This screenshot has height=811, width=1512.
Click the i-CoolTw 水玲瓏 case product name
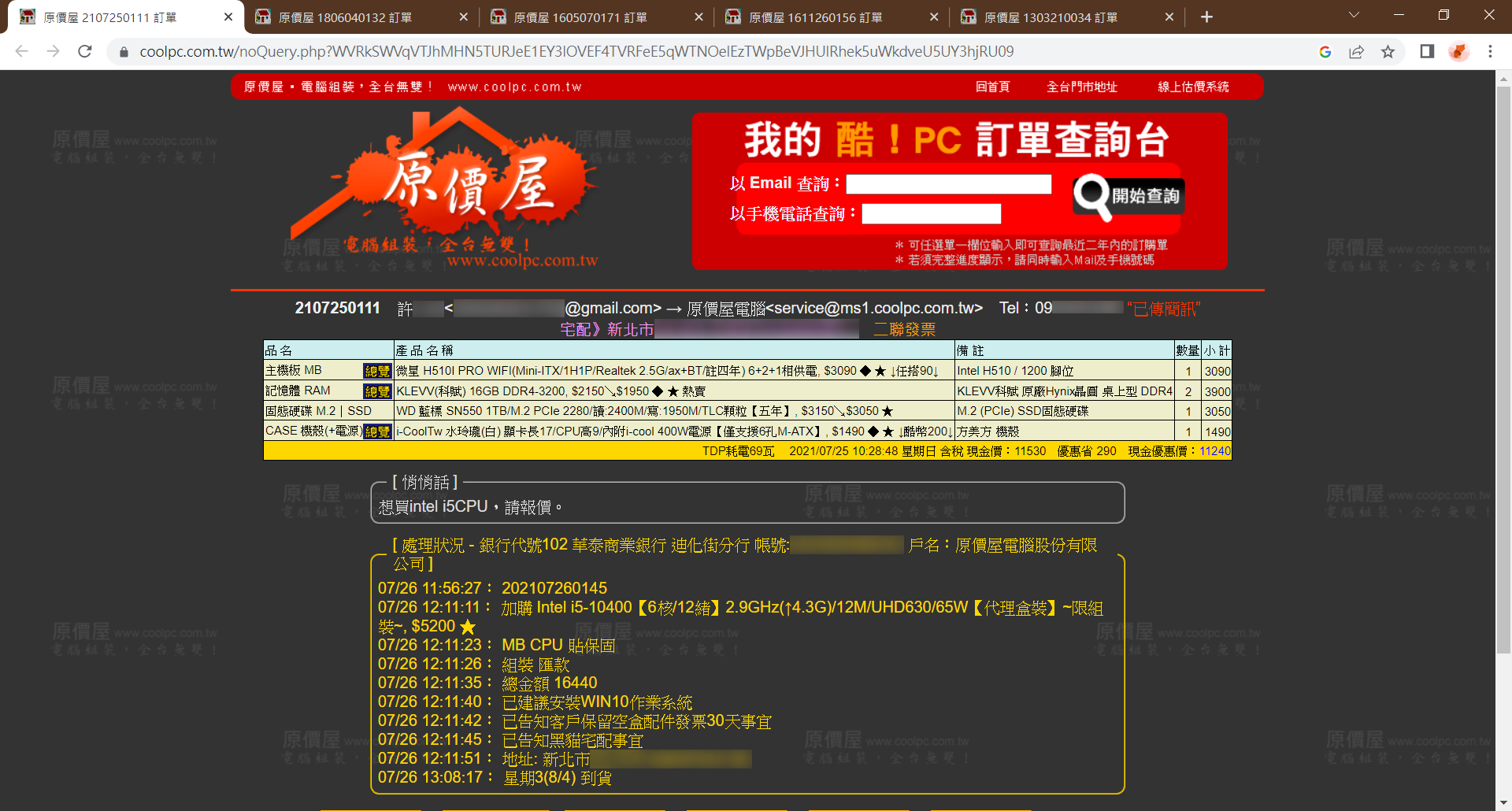pos(674,431)
